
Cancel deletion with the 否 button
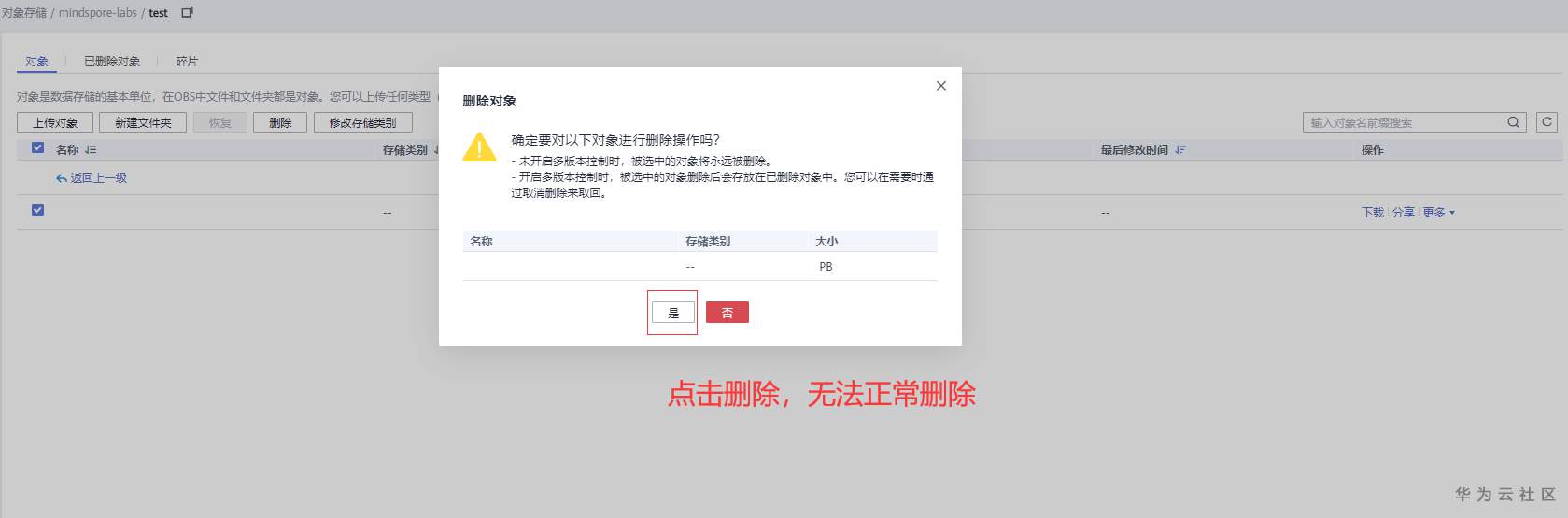coord(727,313)
